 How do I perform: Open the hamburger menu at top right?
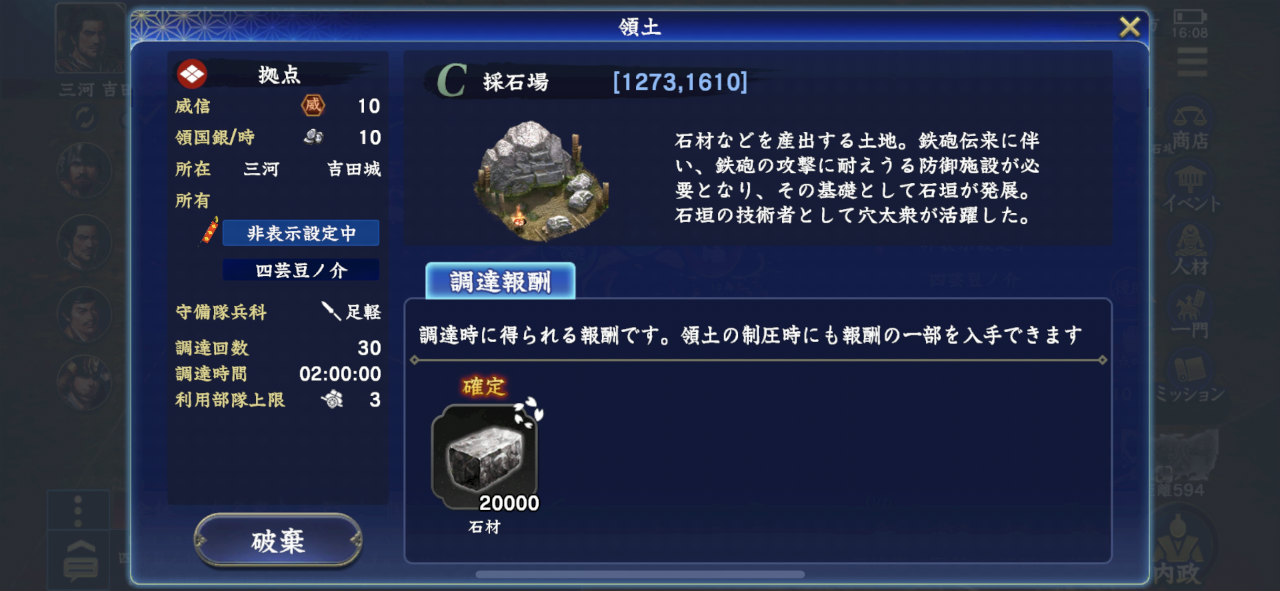(x=1191, y=61)
